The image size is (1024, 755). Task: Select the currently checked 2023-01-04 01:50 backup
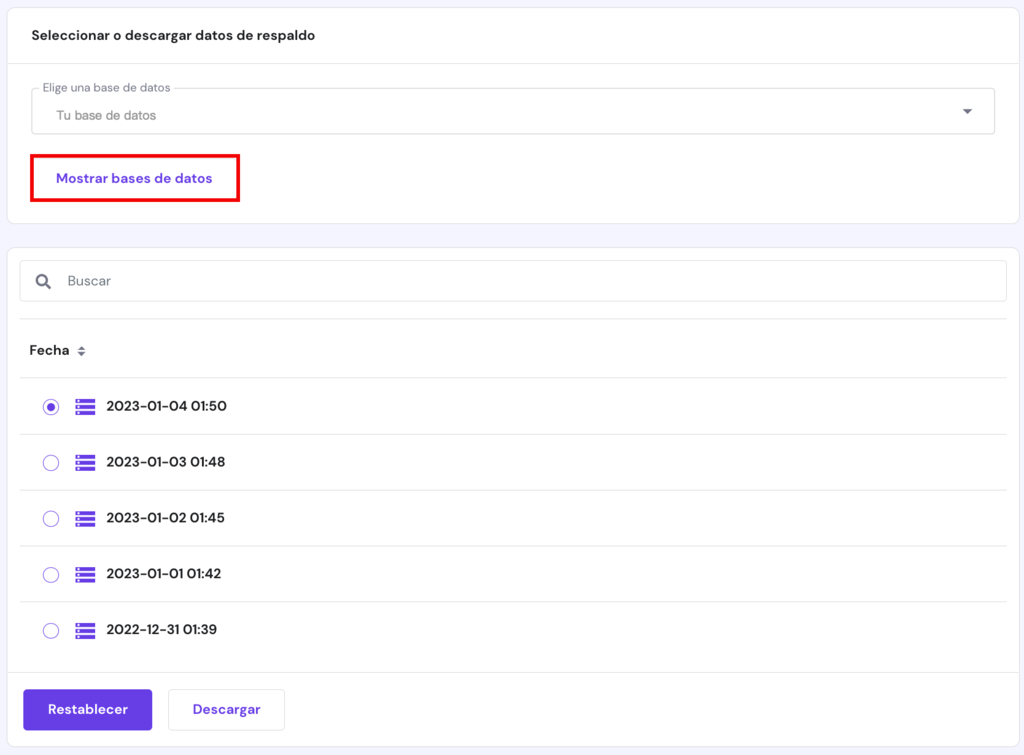(51, 406)
